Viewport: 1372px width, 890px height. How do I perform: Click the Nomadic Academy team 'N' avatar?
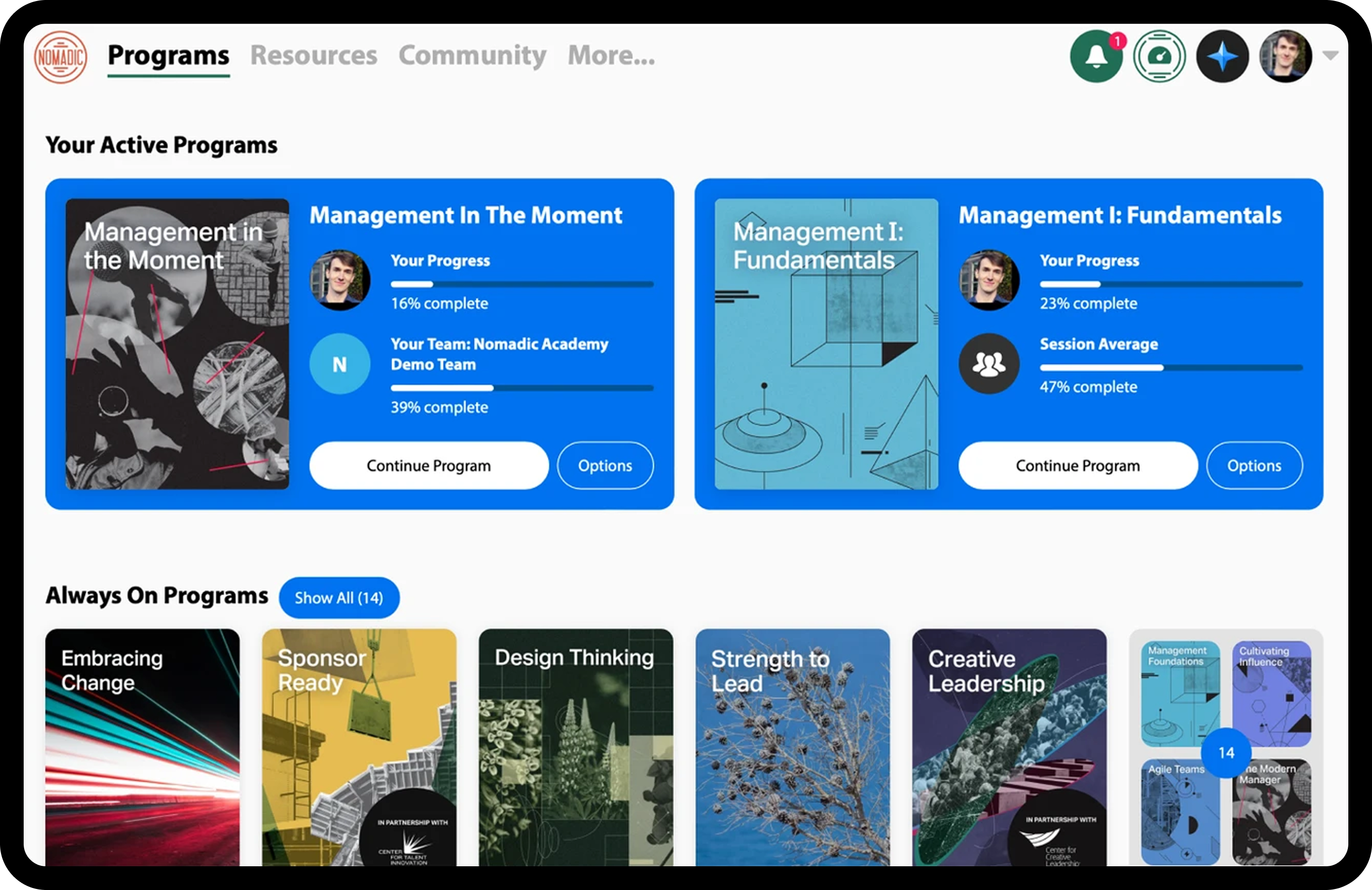tap(339, 364)
